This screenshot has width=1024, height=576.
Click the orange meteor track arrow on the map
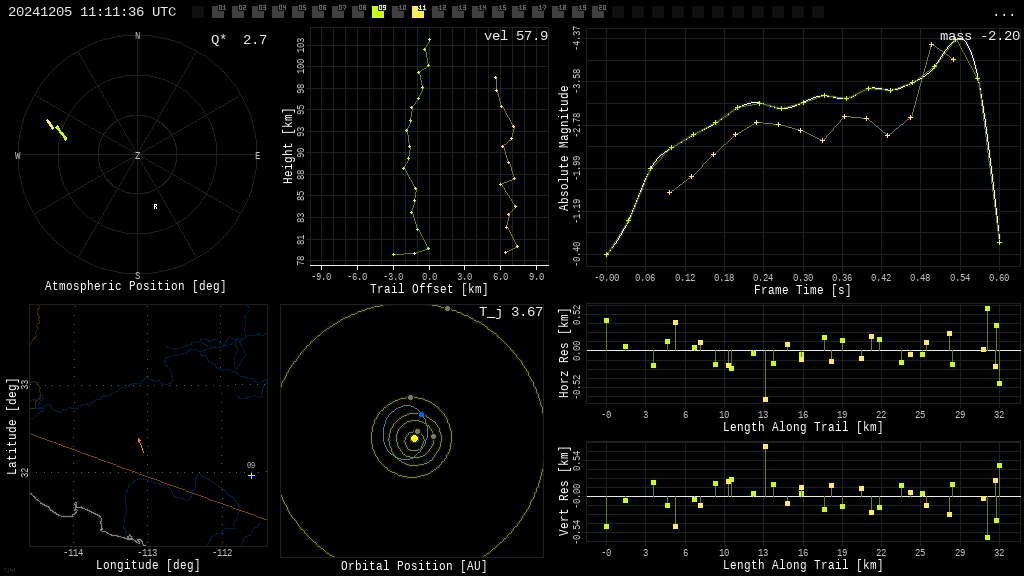point(141,445)
